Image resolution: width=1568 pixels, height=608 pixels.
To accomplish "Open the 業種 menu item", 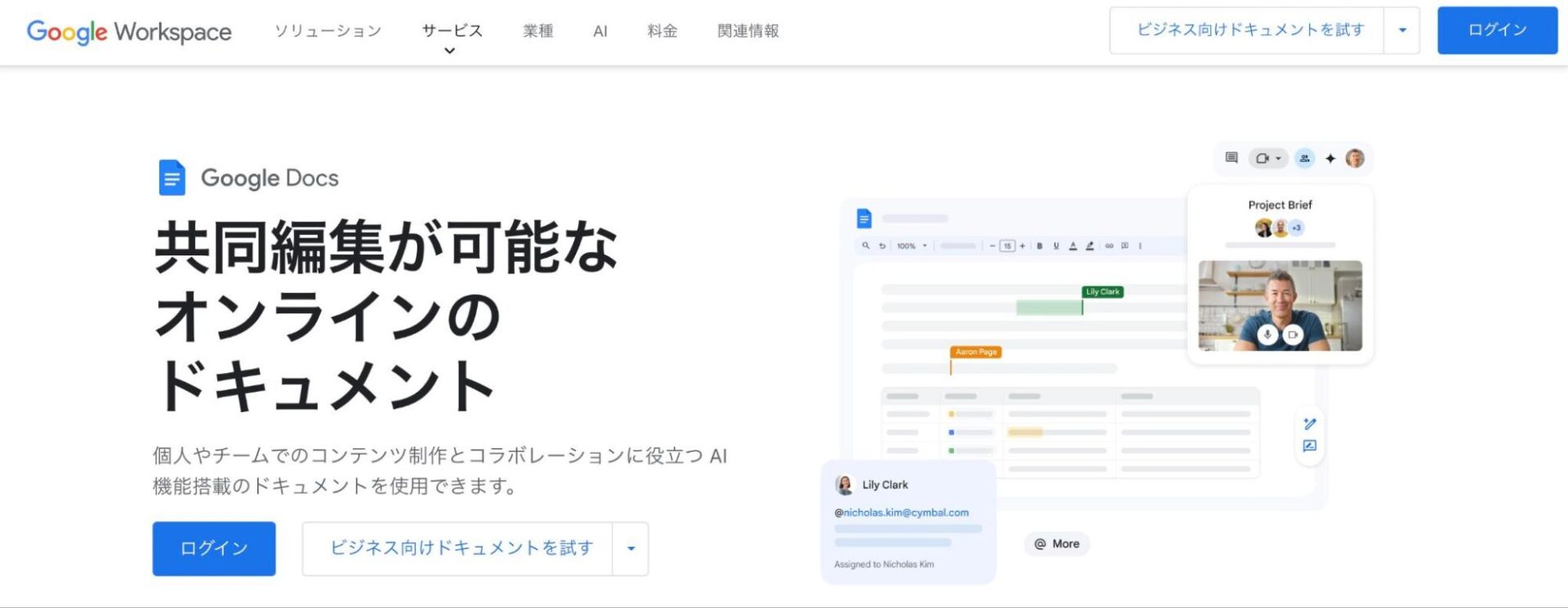I will point(538,31).
